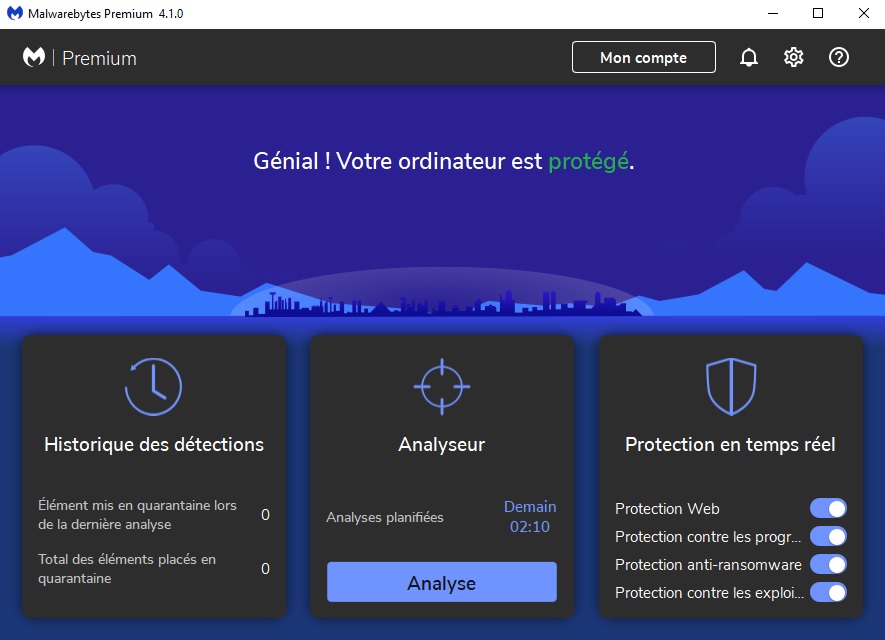Maximize the Malwarebytes window
885x640 pixels.
coord(818,14)
